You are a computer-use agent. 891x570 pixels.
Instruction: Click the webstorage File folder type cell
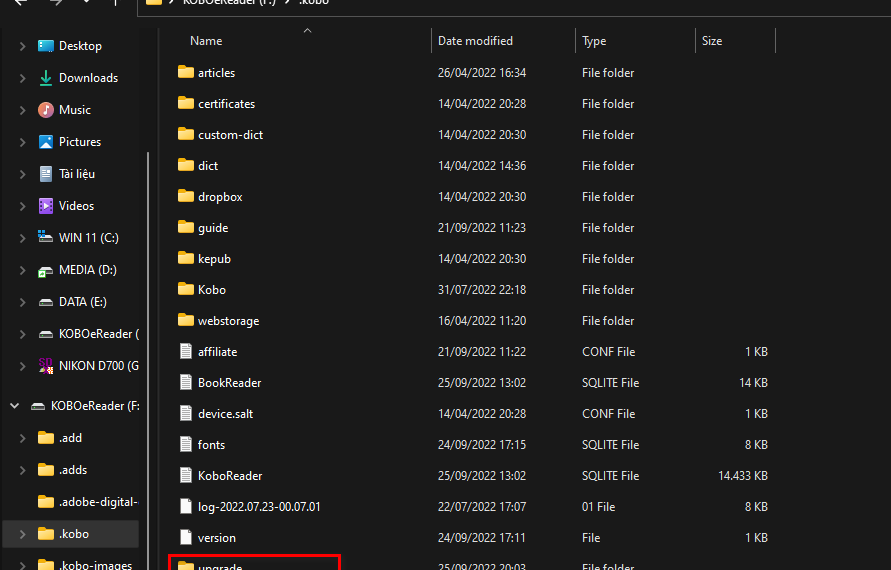click(608, 321)
